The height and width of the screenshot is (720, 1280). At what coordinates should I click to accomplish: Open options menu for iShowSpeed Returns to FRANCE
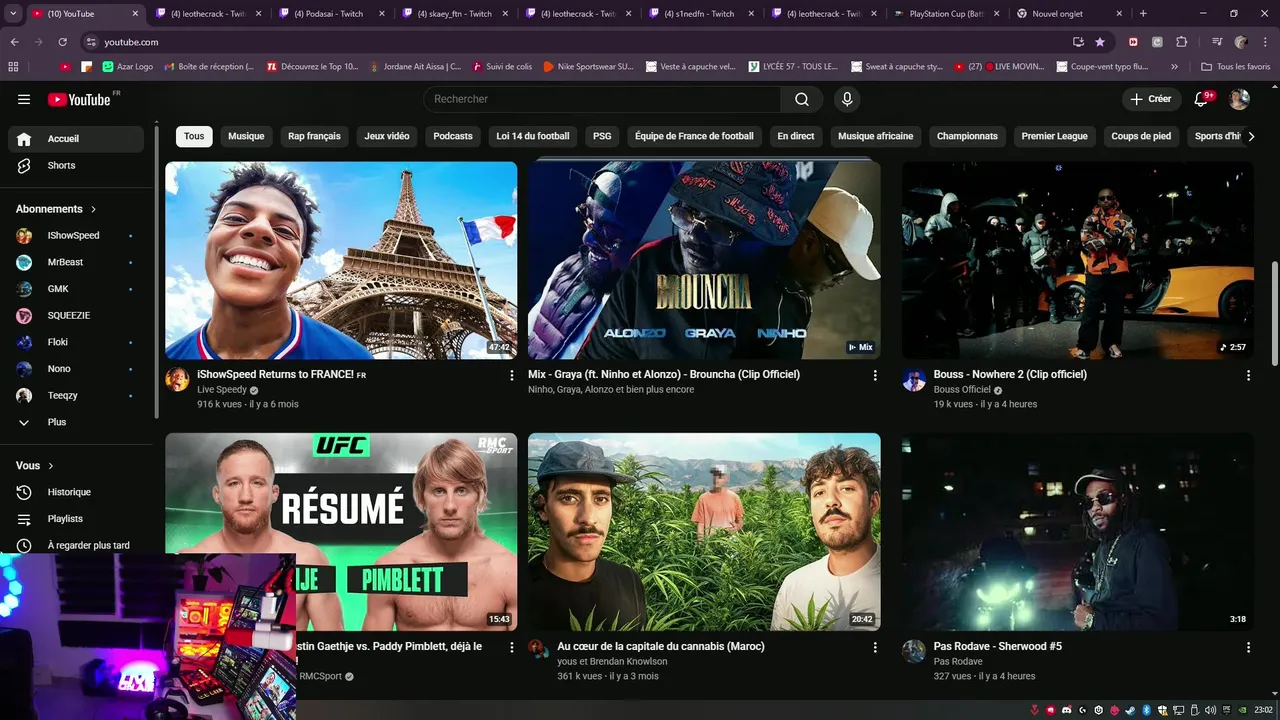coord(512,375)
